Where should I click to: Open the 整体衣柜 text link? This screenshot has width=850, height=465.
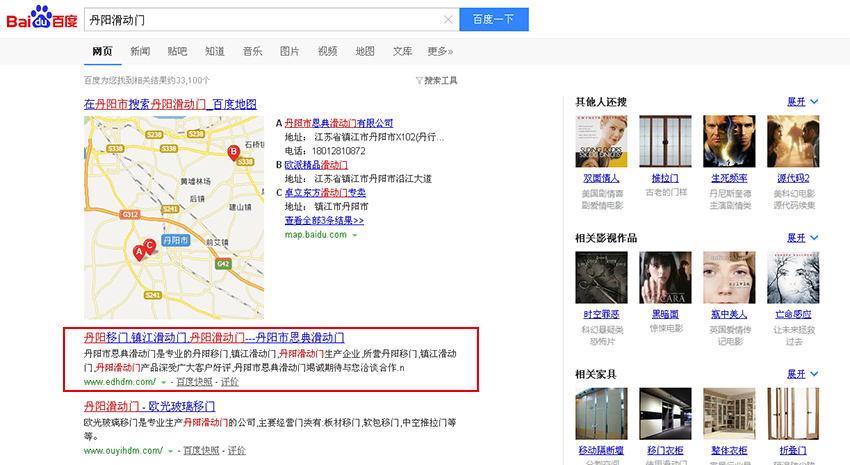(x=729, y=450)
